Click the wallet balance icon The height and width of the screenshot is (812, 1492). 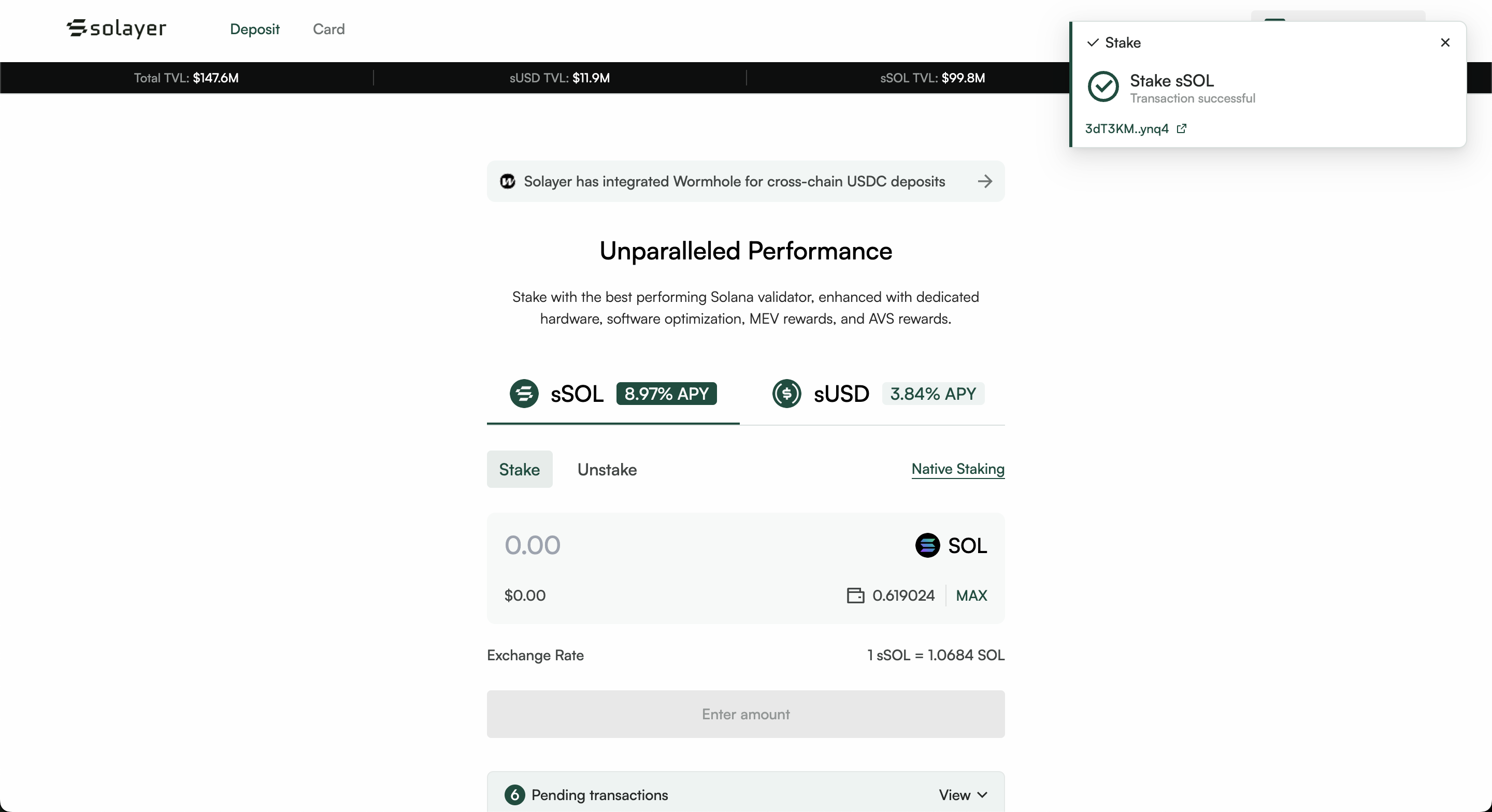(x=855, y=596)
